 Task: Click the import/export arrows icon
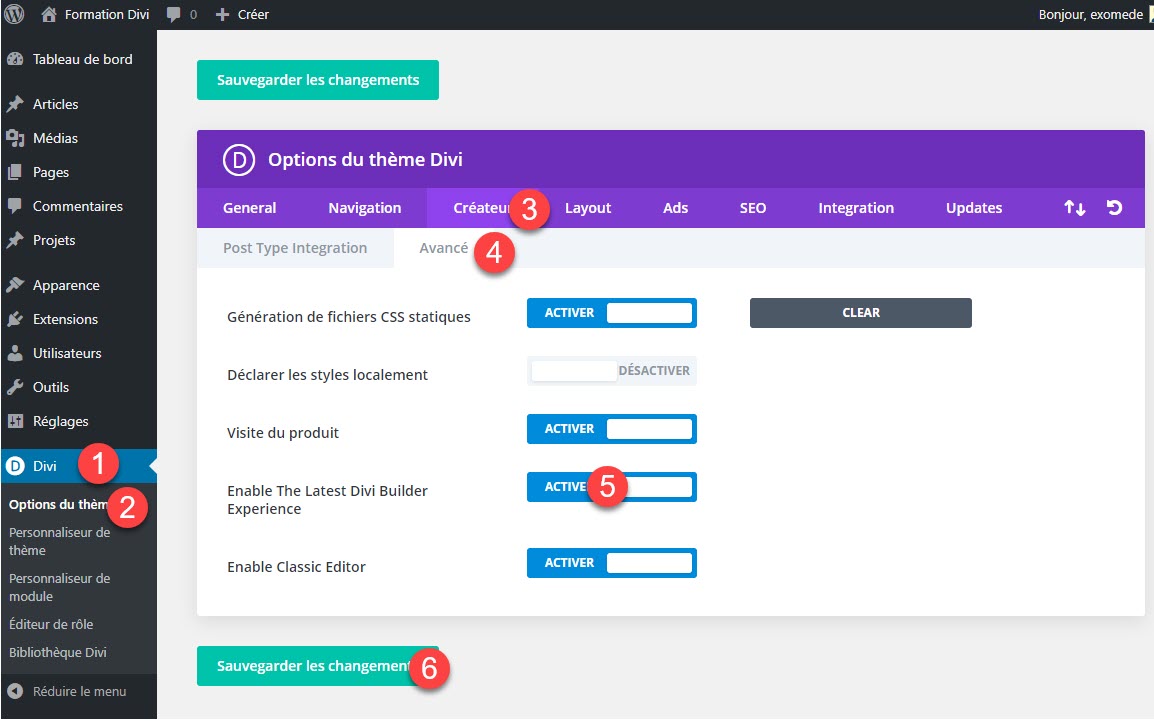point(1074,208)
